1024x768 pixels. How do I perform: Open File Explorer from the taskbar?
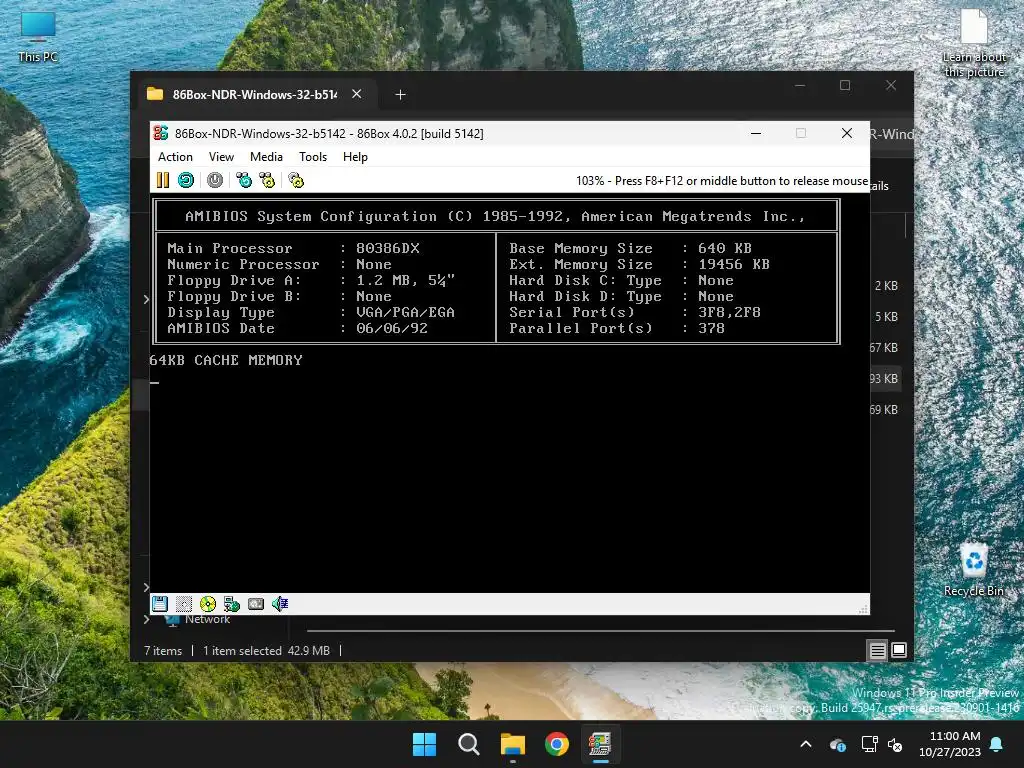[513, 744]
